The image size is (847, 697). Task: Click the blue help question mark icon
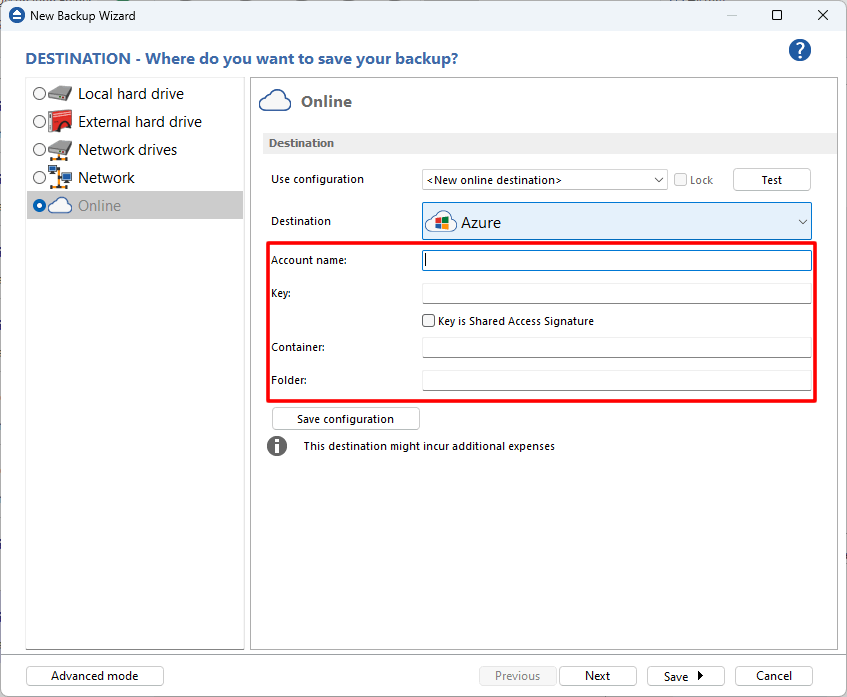[x=799, y=51]
